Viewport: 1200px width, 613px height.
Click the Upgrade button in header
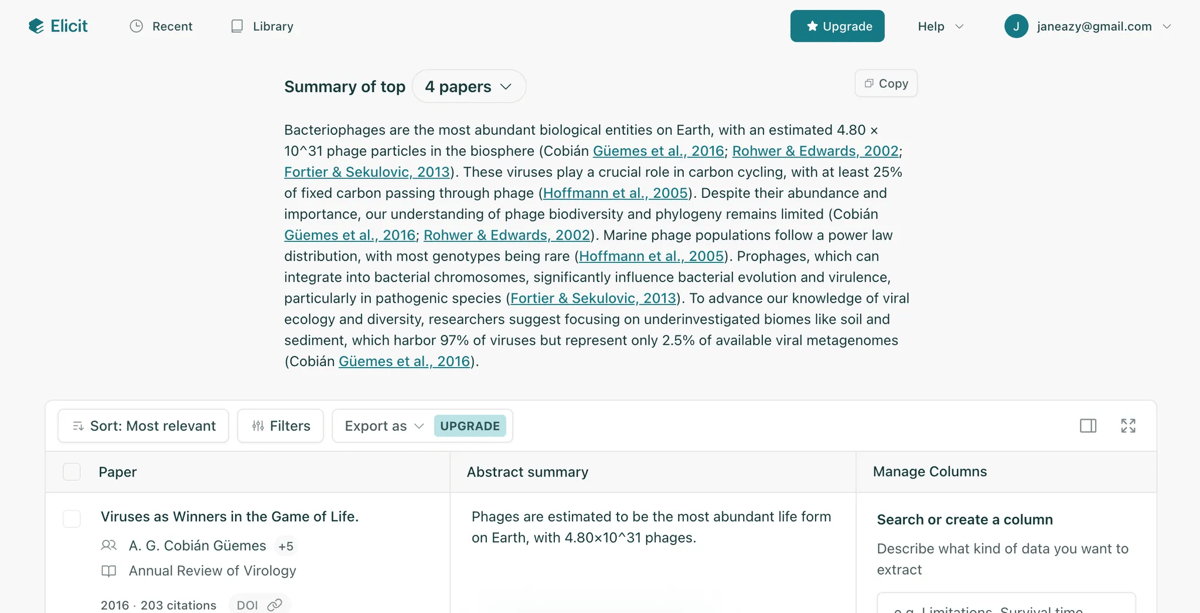click(837, 26)
